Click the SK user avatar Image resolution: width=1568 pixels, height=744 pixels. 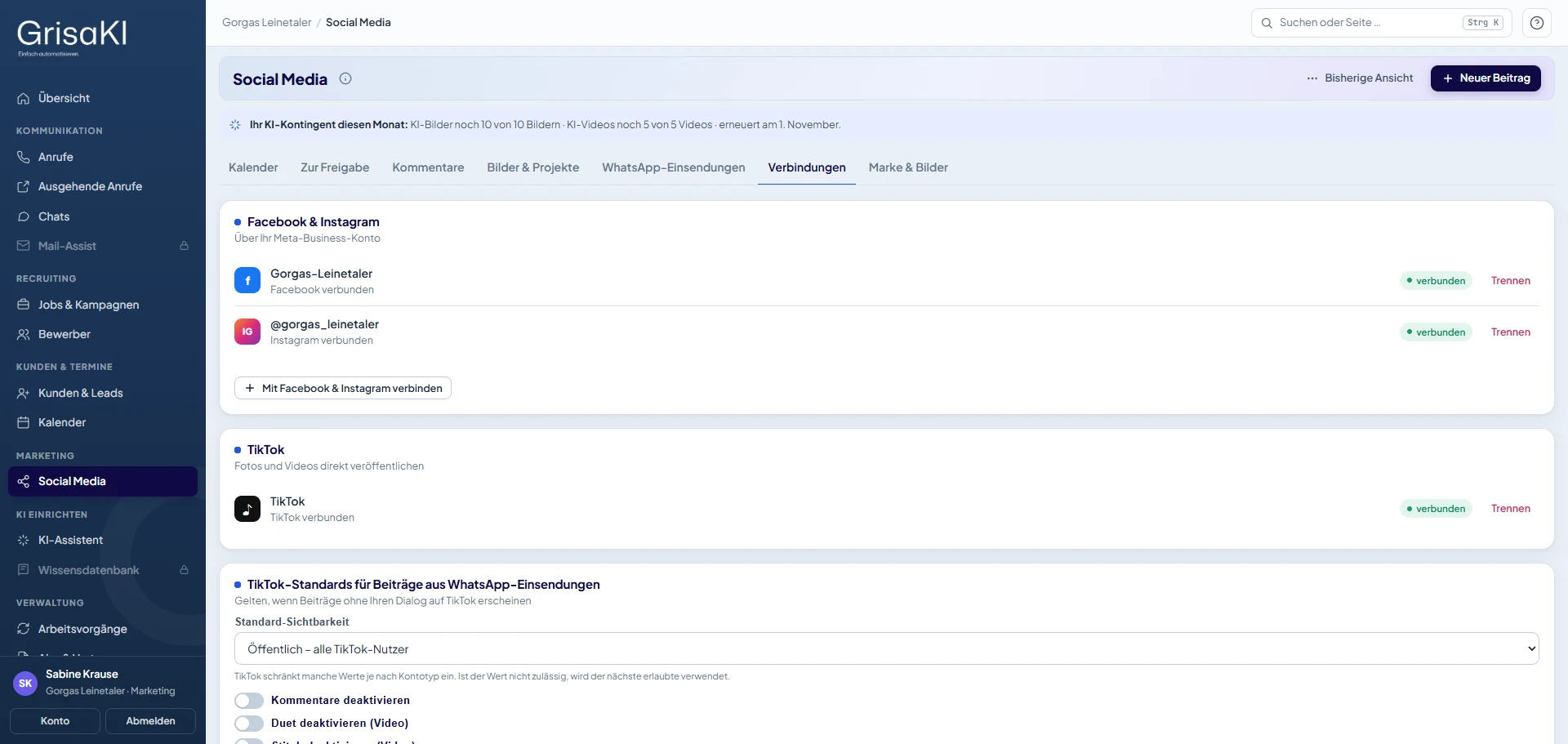pos(25,683)
